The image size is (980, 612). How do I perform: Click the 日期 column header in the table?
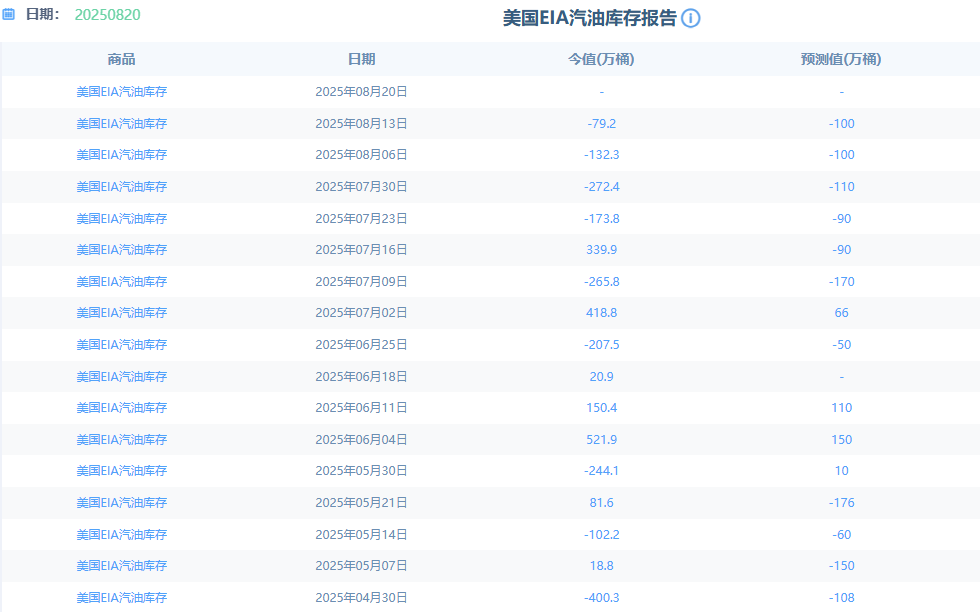[361, 59]
